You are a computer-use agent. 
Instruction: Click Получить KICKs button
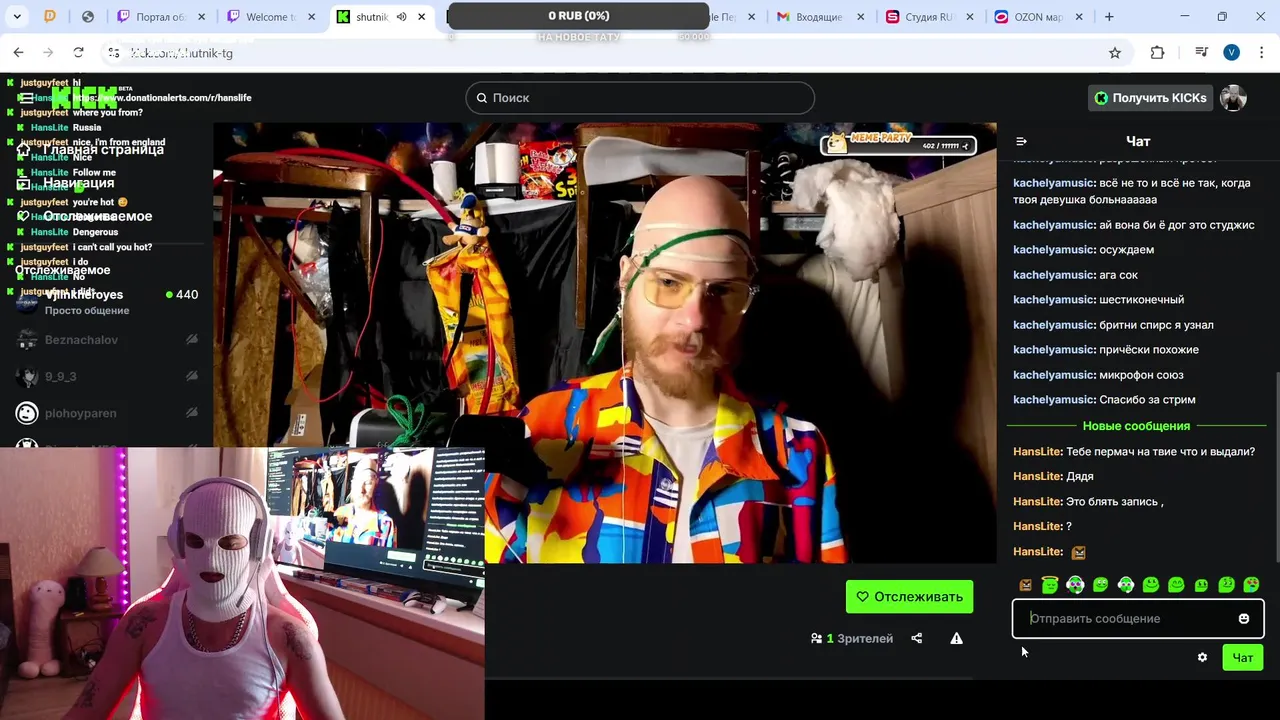click(x=1149, y=98)
